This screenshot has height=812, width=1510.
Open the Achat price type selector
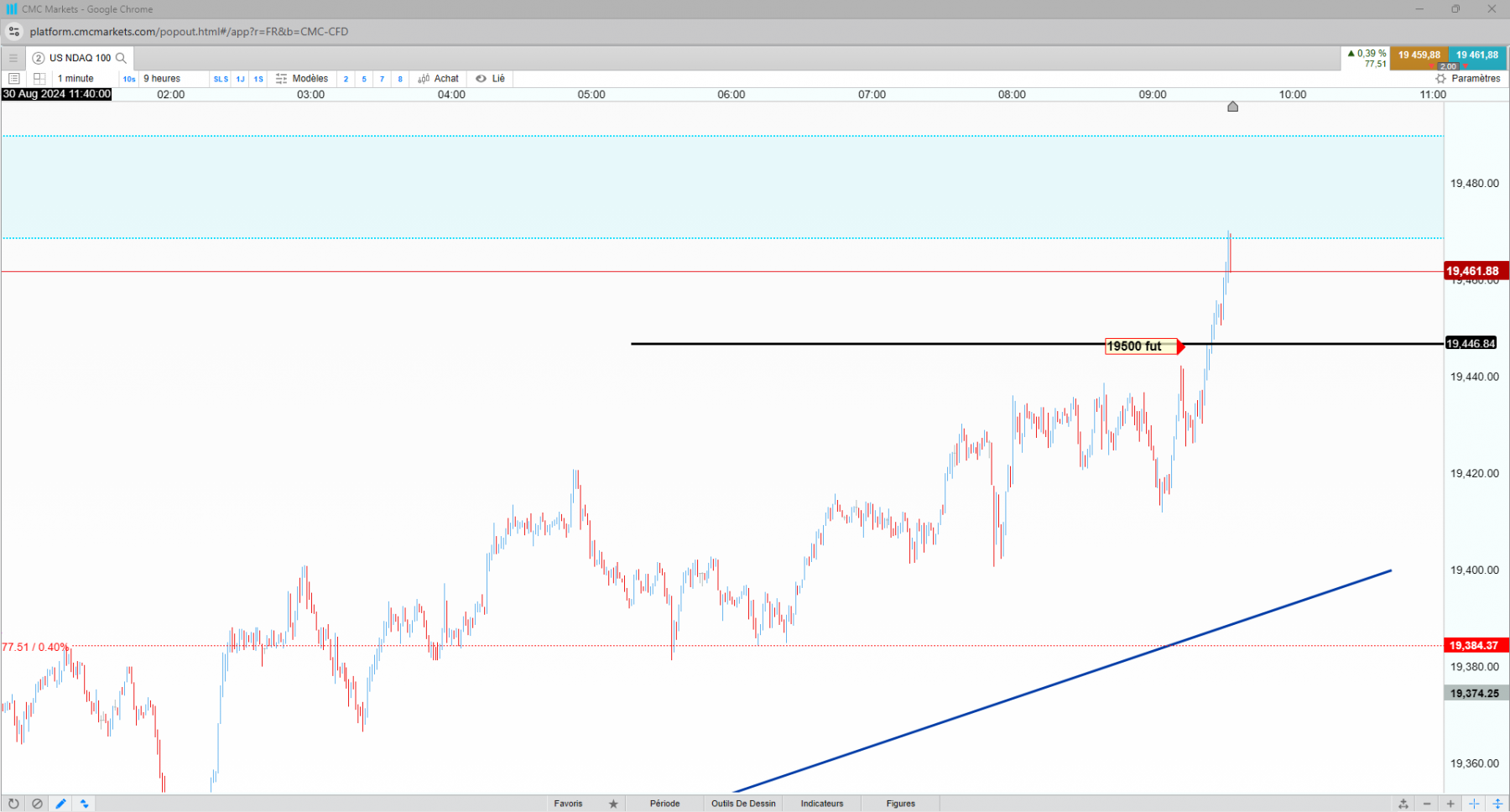click(438, 79)
